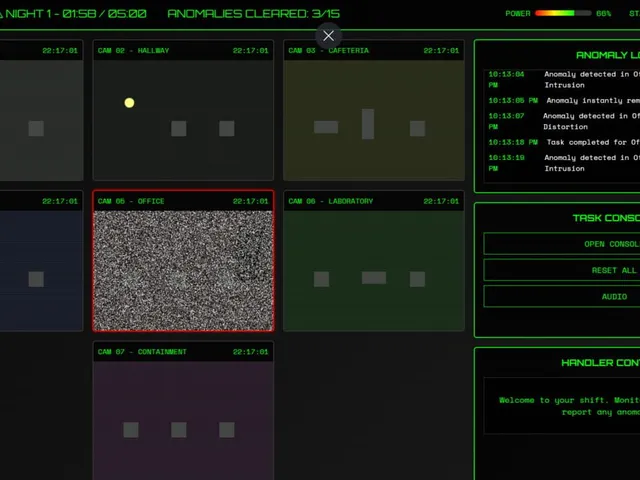Select the static CAM 05 Office feed
Viewport: 640px width, 480px height.
click(183, 260)
